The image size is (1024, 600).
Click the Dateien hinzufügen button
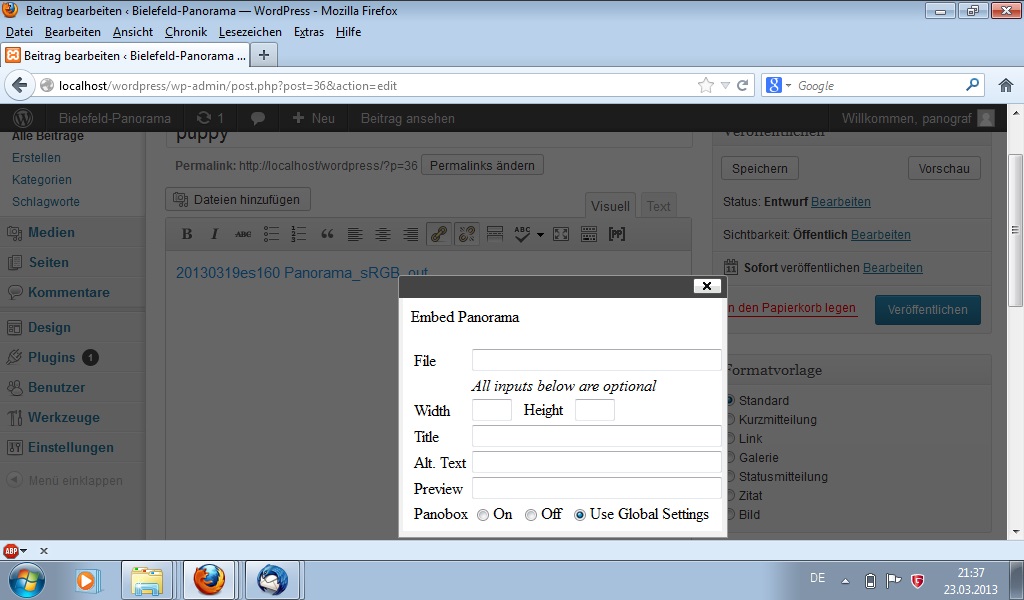tap(238, 199)
